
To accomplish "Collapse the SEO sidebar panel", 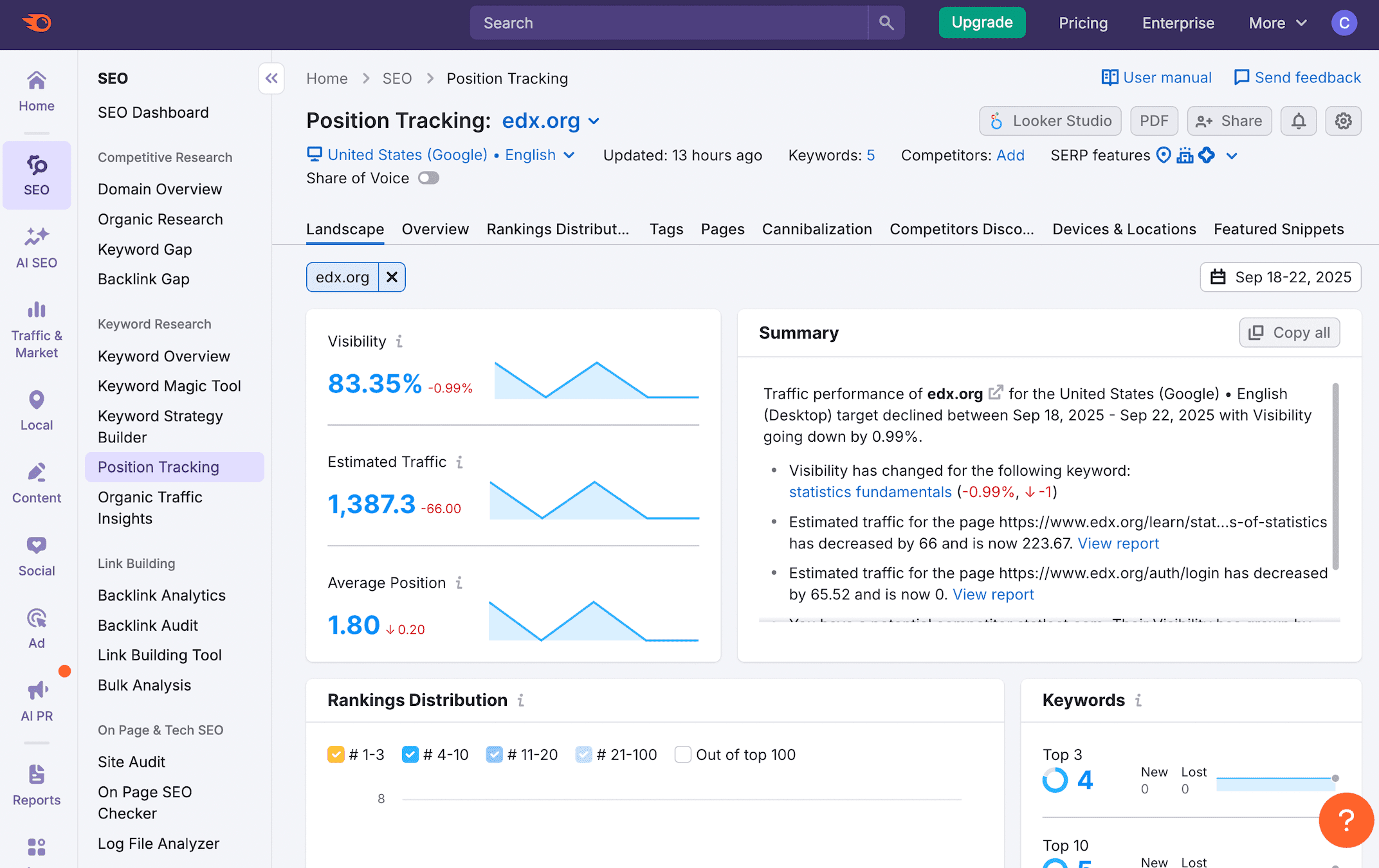I will click(x=271, y=78).
